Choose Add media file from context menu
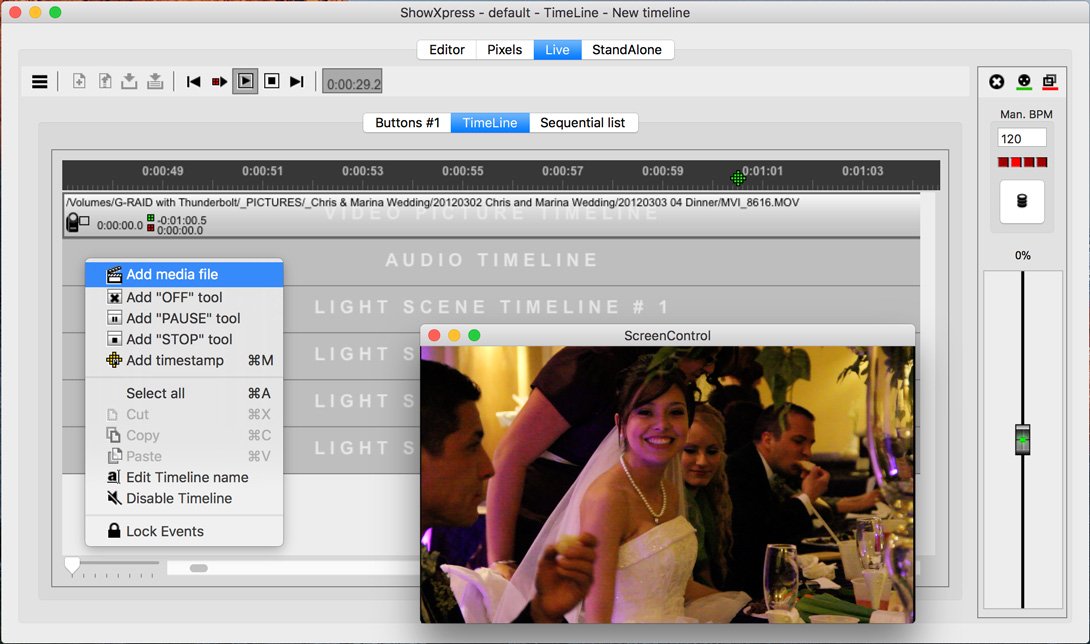The image size is (1090, 644). [172, 275]
